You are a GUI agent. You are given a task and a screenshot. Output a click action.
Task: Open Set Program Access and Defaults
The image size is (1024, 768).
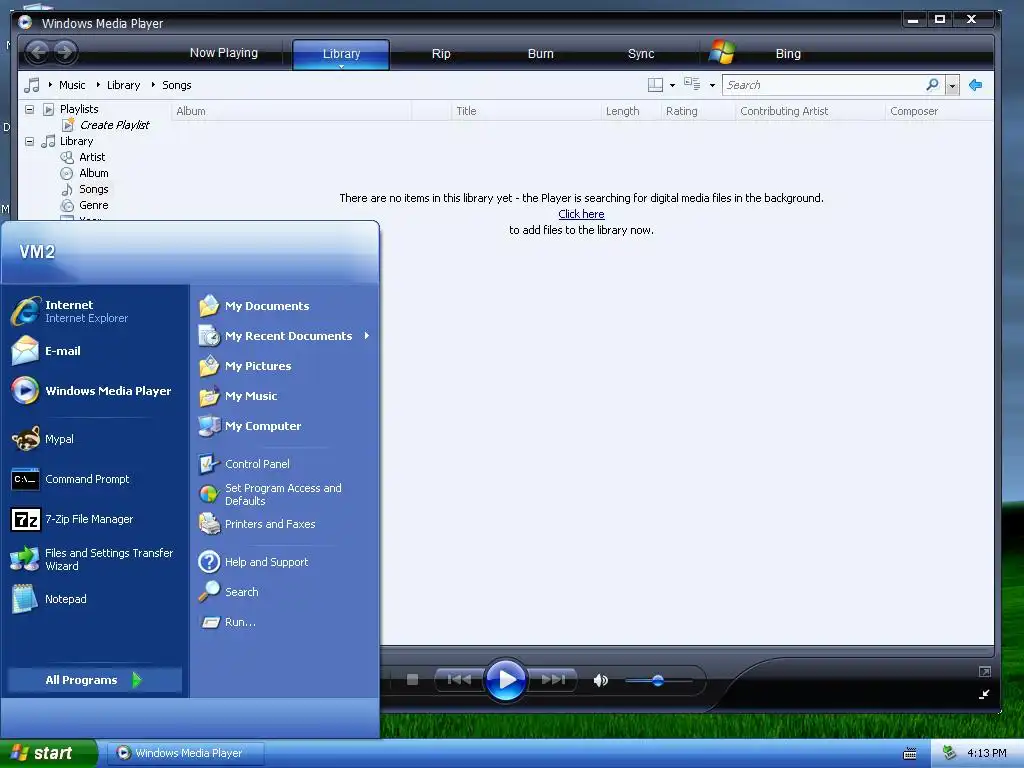tap(284, 494)
